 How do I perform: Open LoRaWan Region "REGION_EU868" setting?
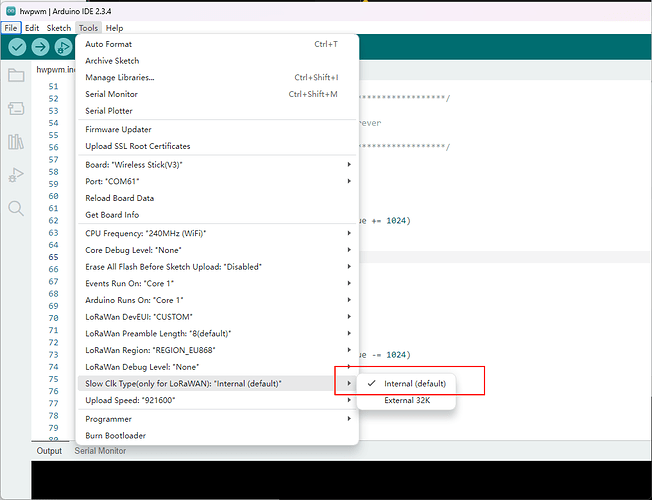[217, 350]
